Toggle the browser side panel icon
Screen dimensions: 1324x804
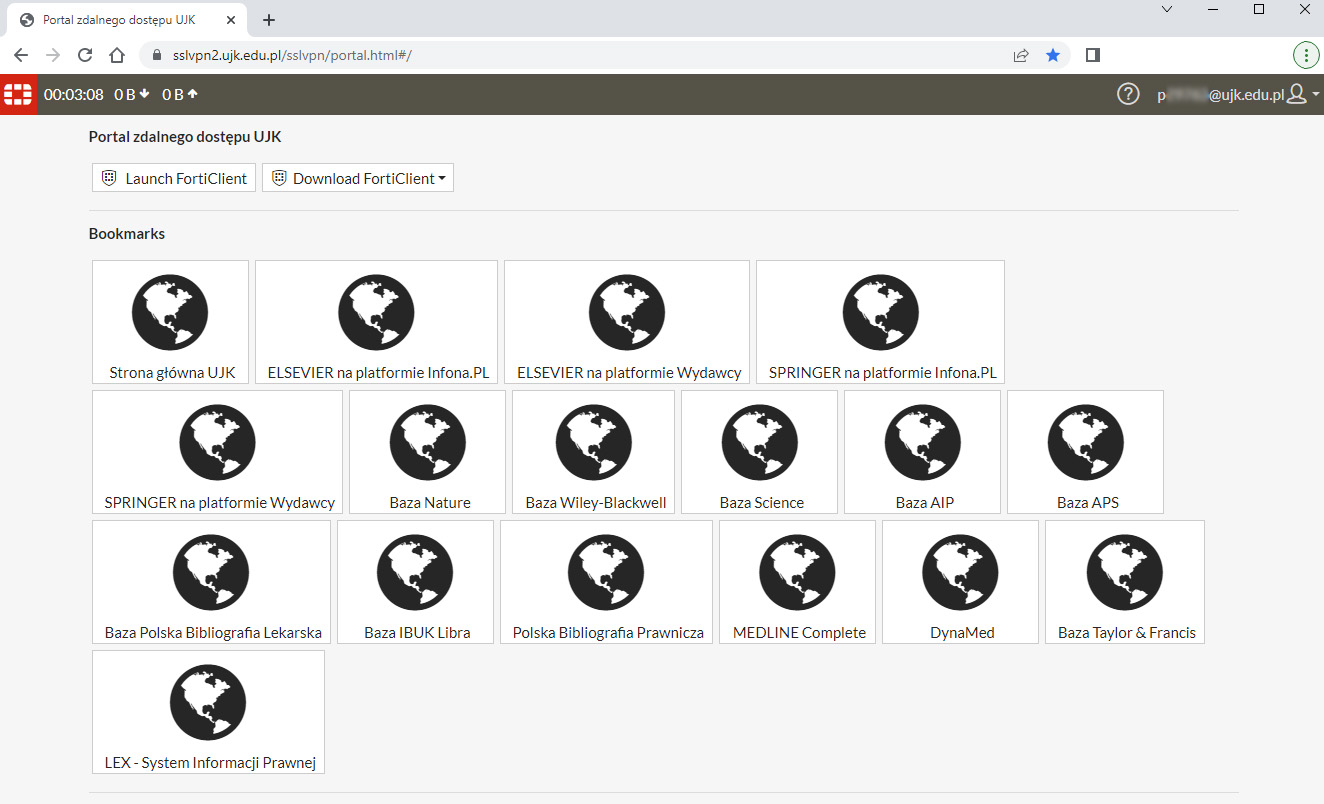click(1092, 56)
